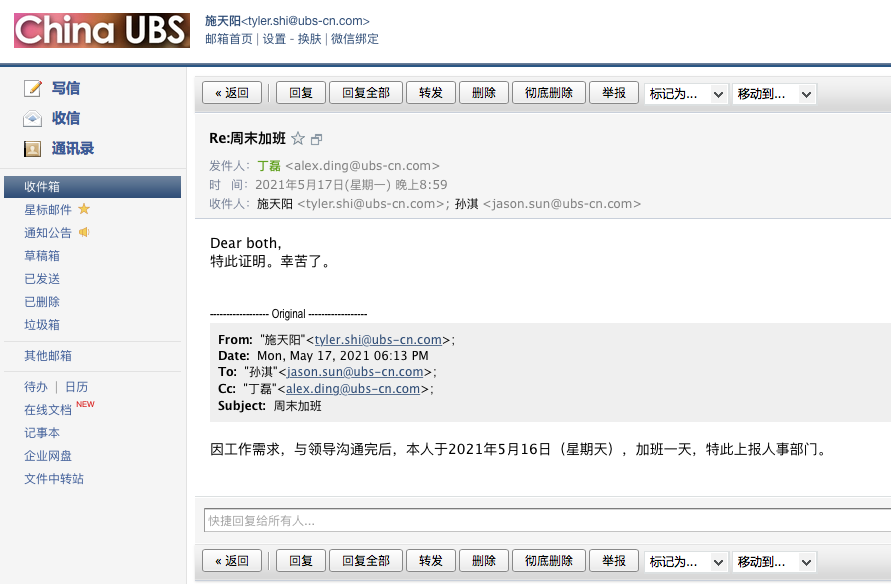Click the contacts address book icon
The width and height of the screenshot is (891, 584).
tap(34, 149)
